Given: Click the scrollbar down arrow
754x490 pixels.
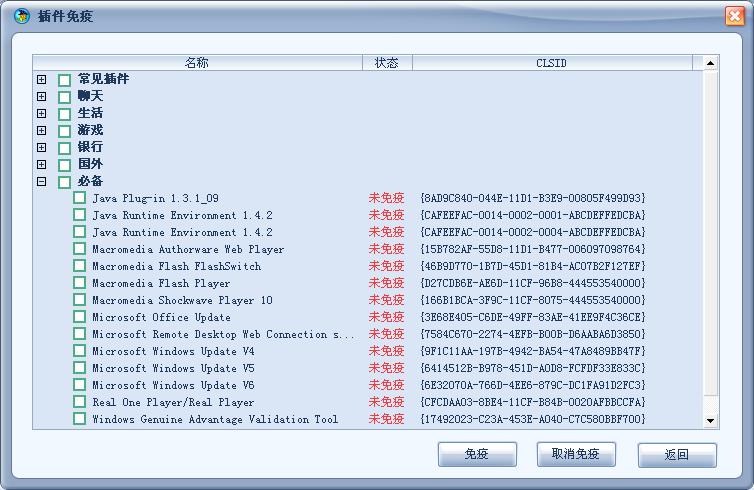Looking at the screenshot, I should (711, 421).
